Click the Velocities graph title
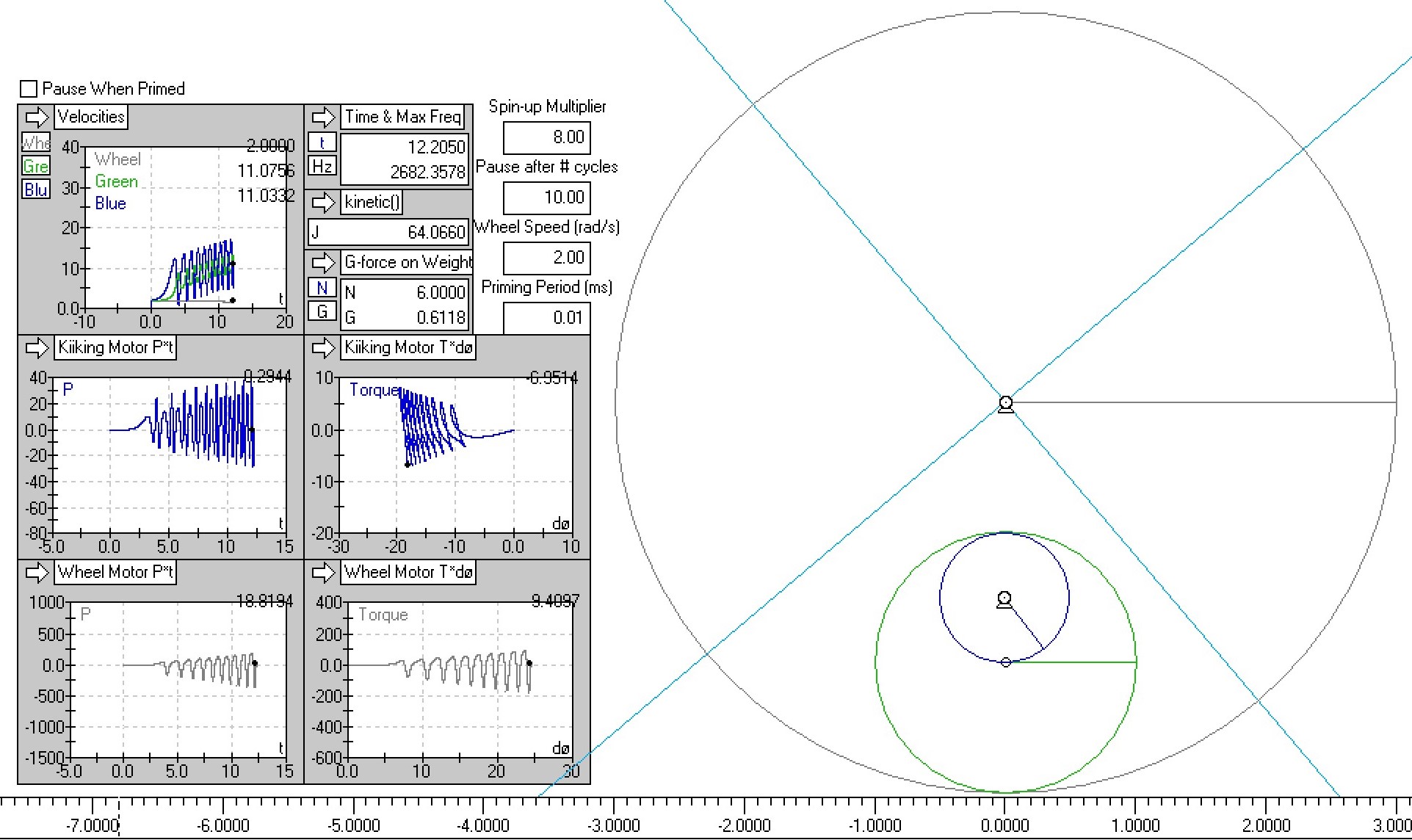 point(91,117)
